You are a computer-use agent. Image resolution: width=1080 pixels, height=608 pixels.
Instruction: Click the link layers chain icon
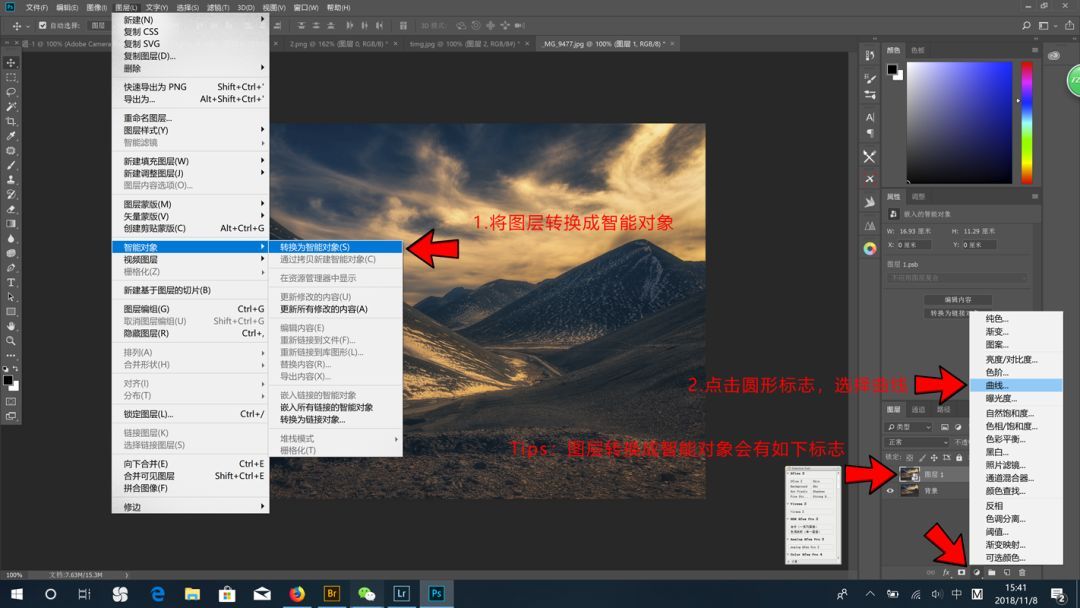pyautogui.click(x=929, y=572)
